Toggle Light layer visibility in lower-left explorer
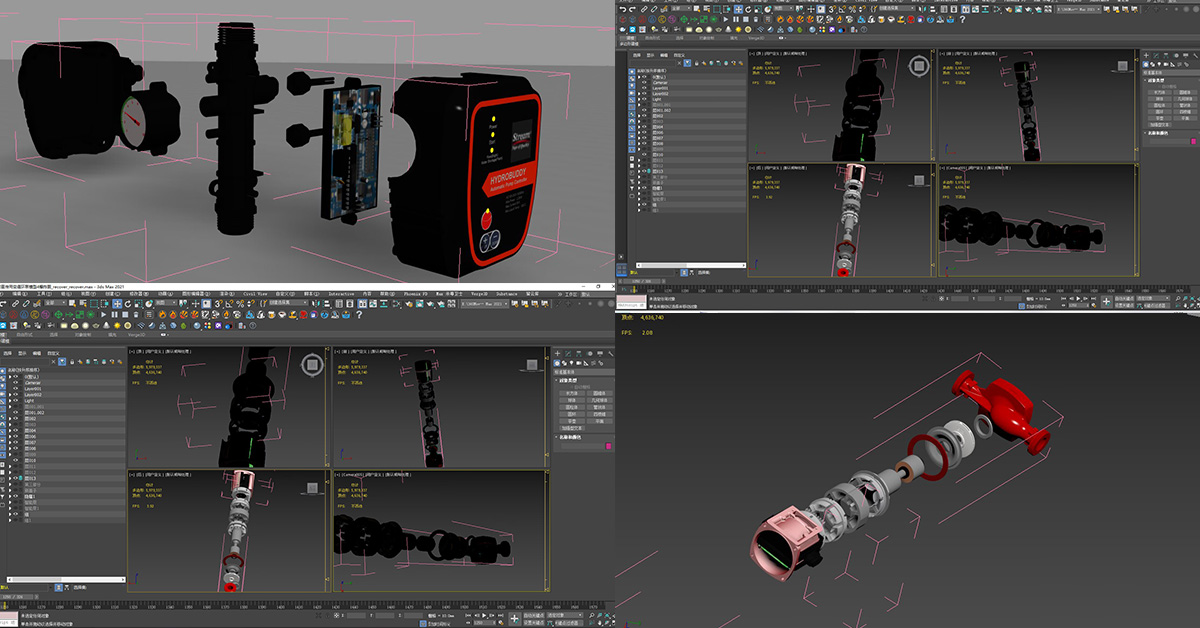This screenshot has height=628, width=1200. pos(16,401)
